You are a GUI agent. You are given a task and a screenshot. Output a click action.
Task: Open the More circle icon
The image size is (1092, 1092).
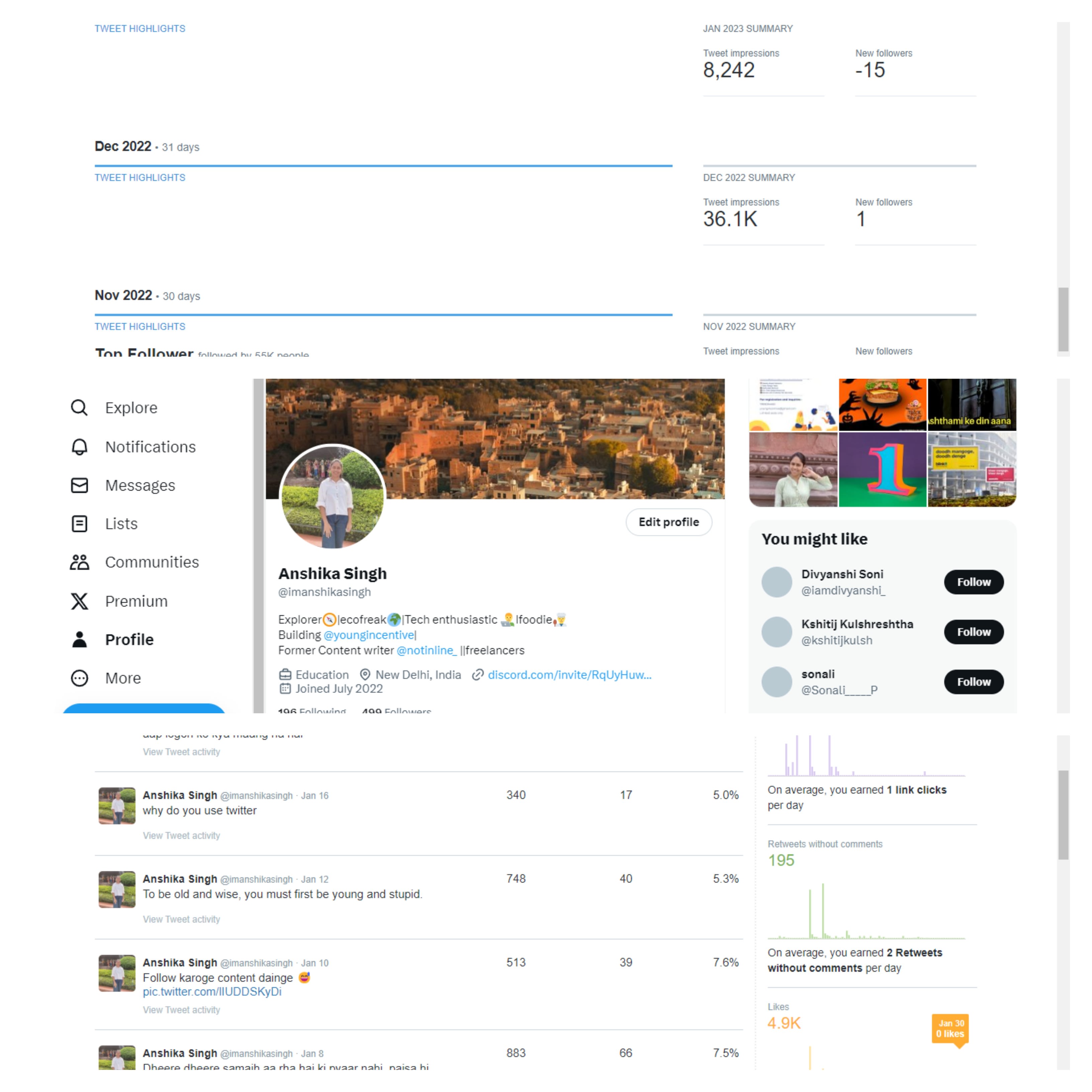pyautogui.click(x=79, y=678)
